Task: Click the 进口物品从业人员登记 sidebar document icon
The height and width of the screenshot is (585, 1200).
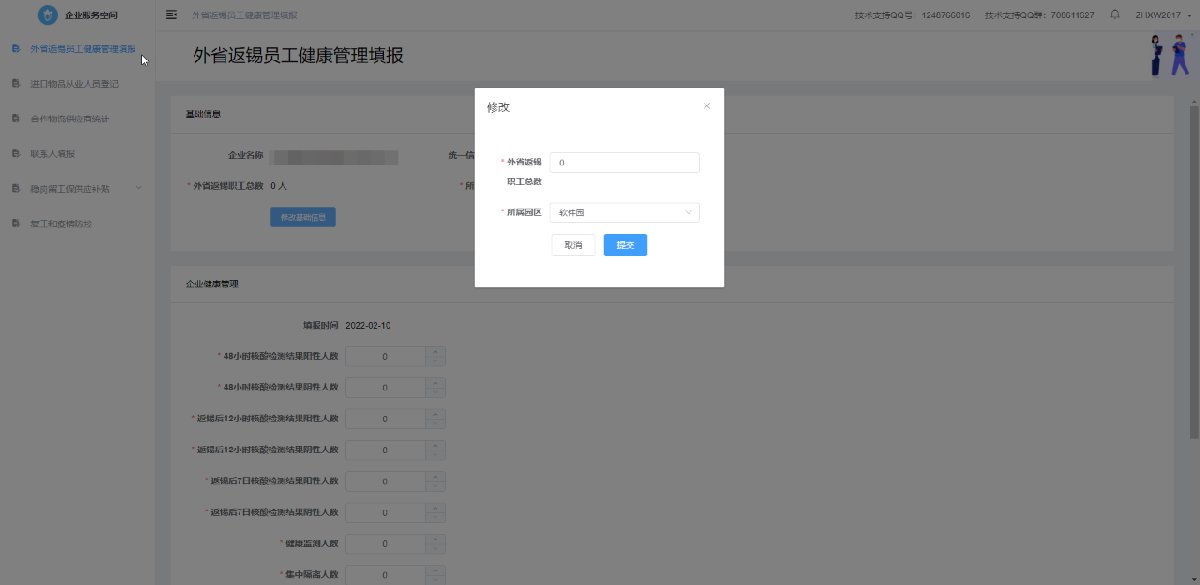Action: (15, 84)
